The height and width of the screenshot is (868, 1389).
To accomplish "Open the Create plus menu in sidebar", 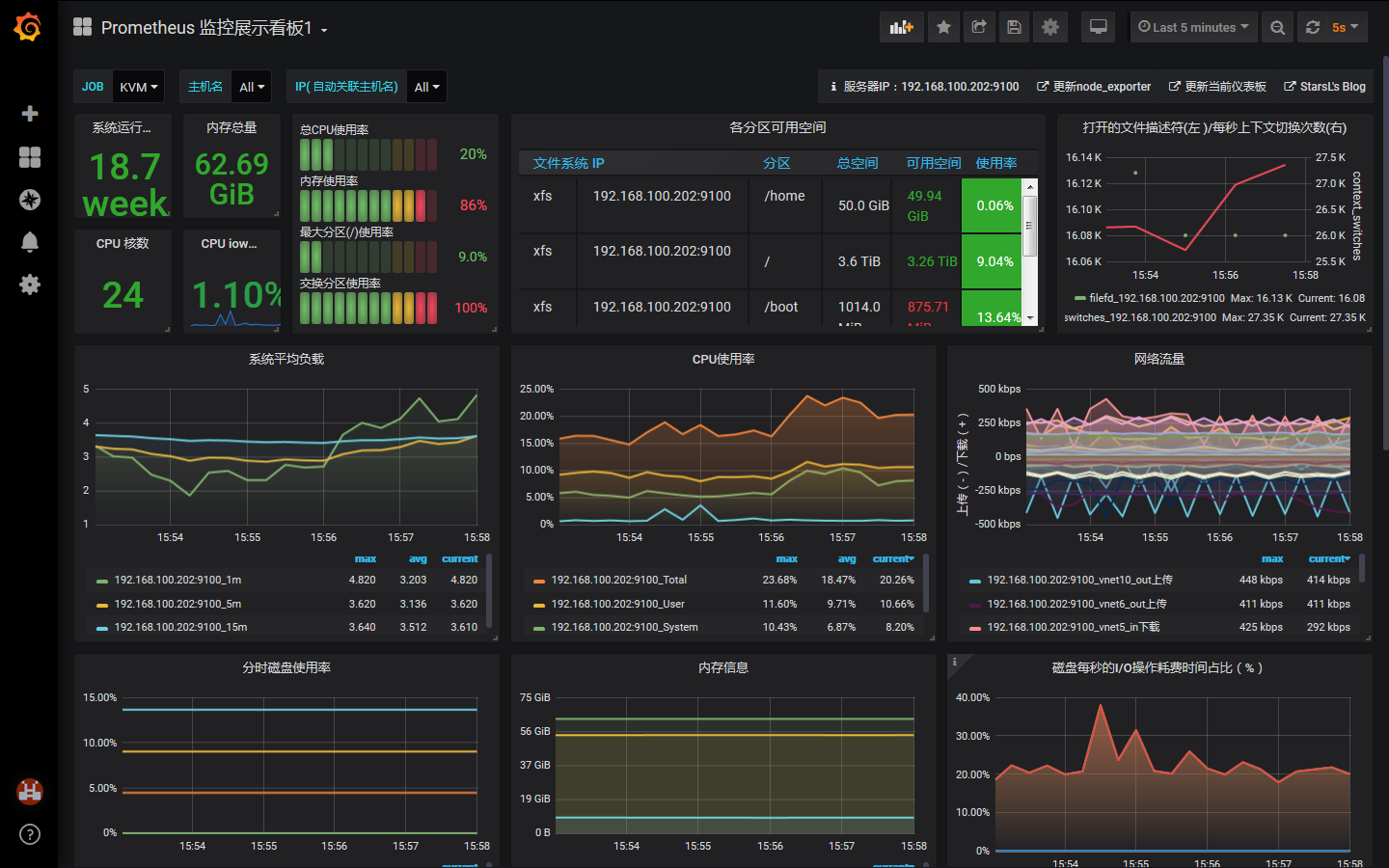I will point(30,114).
